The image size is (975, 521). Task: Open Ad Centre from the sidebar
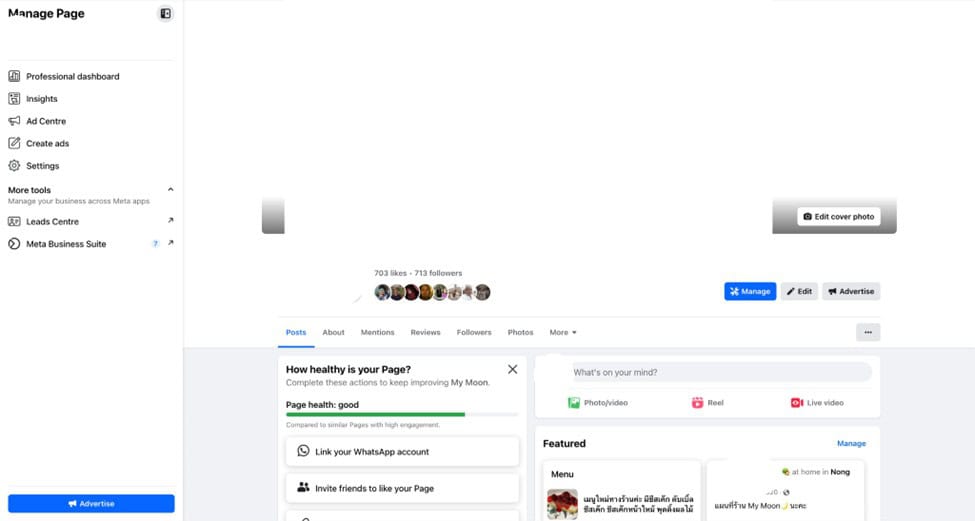tap(91, 121)
